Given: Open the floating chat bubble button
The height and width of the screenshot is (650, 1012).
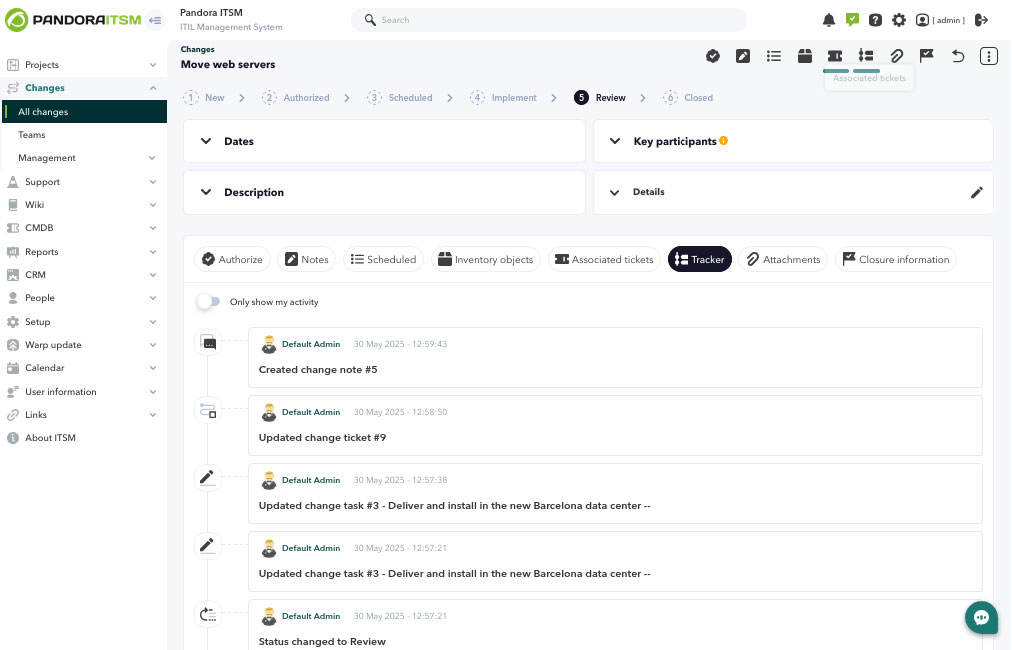Looking at the screenshot, I should 981,618.
